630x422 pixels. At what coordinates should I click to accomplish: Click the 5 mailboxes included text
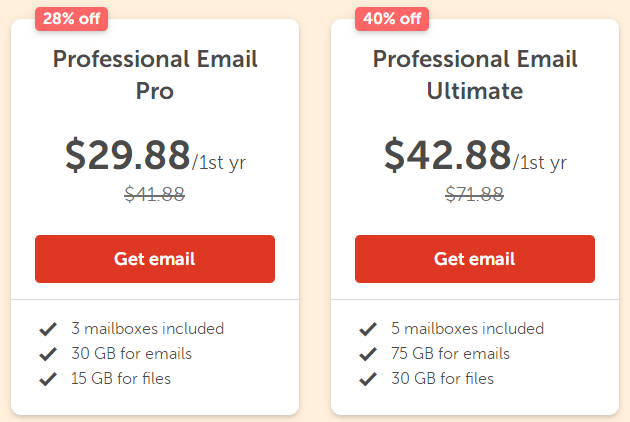467,328
